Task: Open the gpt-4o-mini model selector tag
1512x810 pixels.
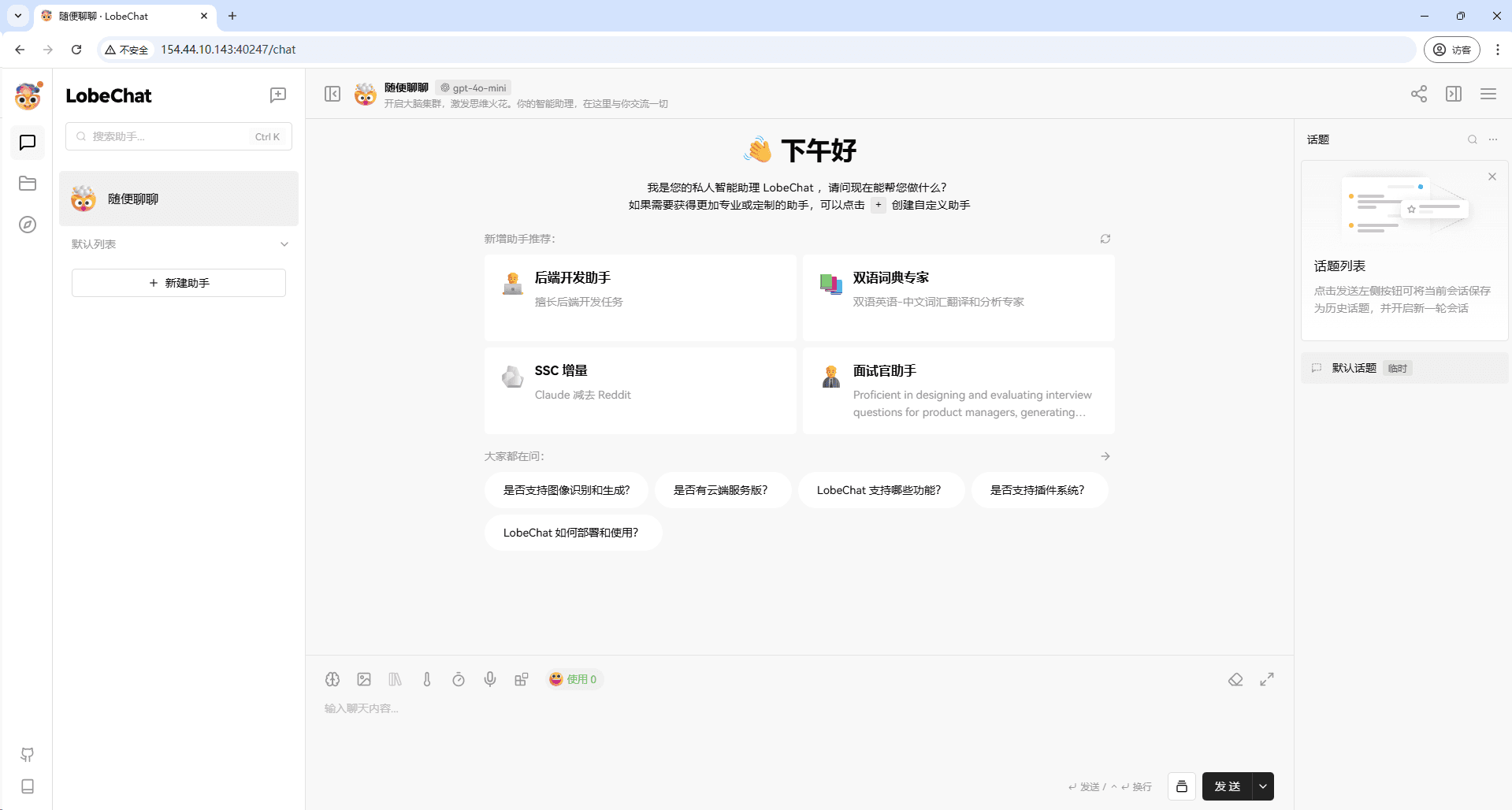Action: click(x=474, y=87)
